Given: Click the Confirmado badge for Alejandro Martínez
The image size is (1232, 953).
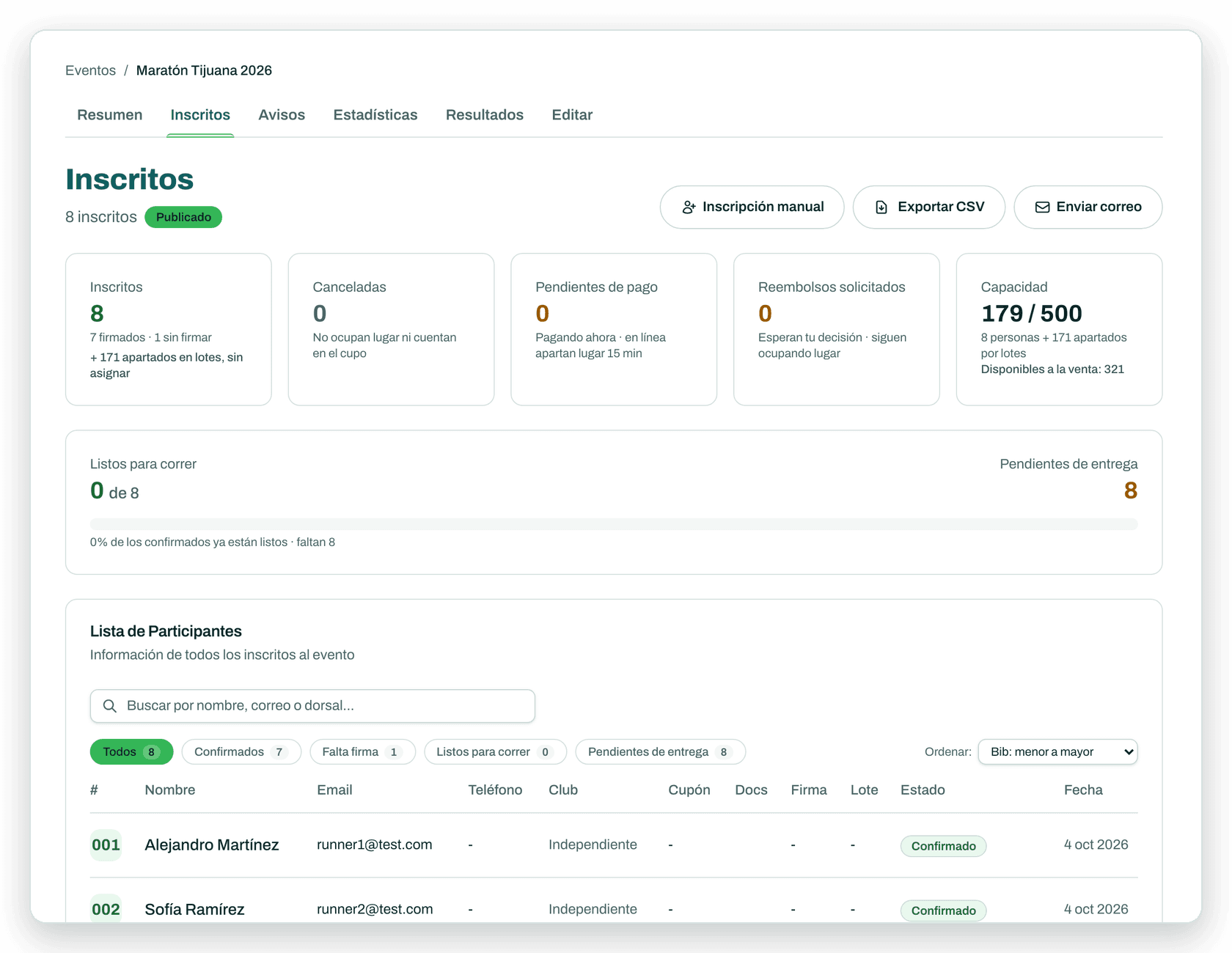Looking at the screenshot, I should [x=943, y=846].
